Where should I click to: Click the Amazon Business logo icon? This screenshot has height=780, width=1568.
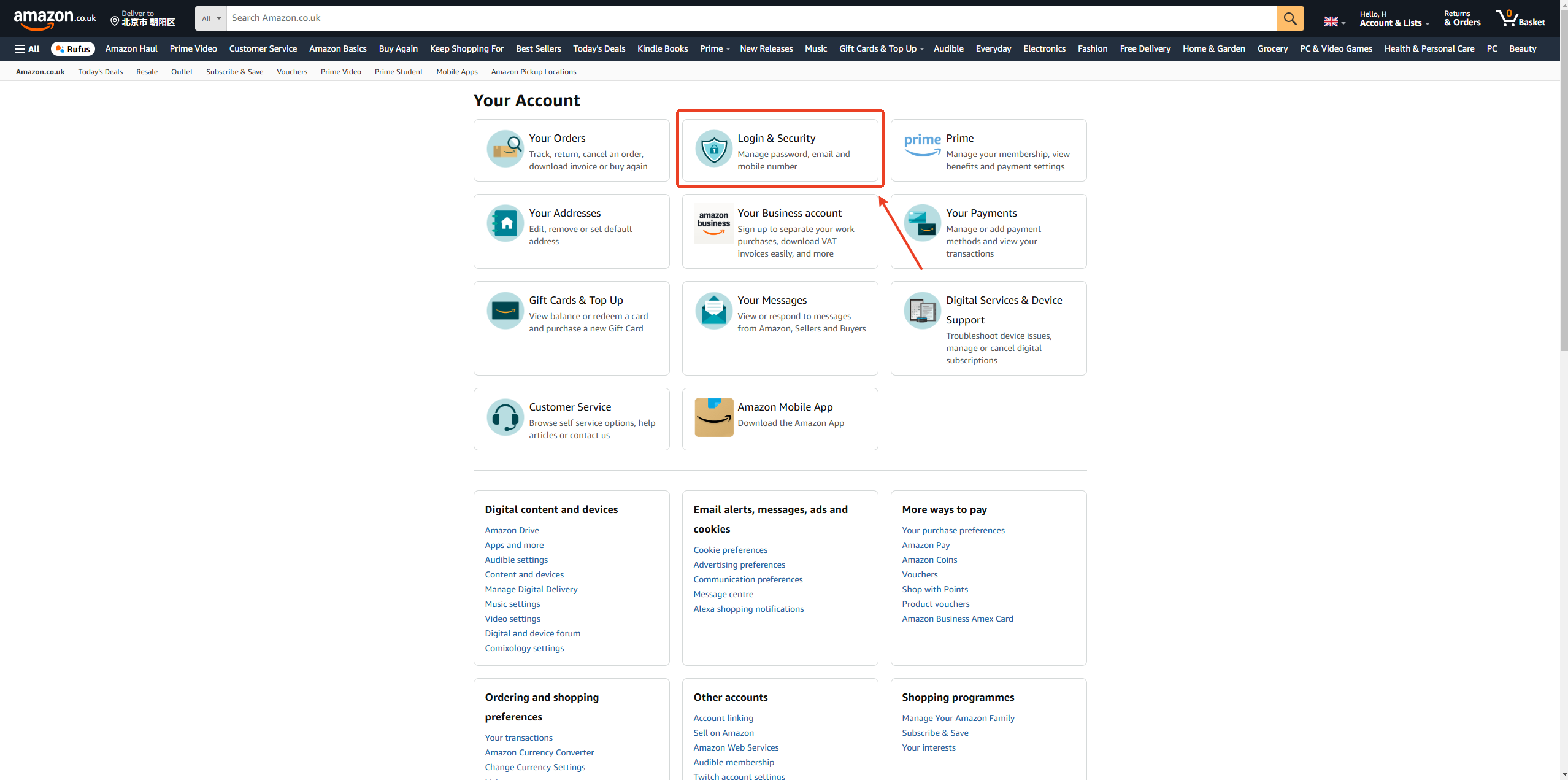point(713,223)
